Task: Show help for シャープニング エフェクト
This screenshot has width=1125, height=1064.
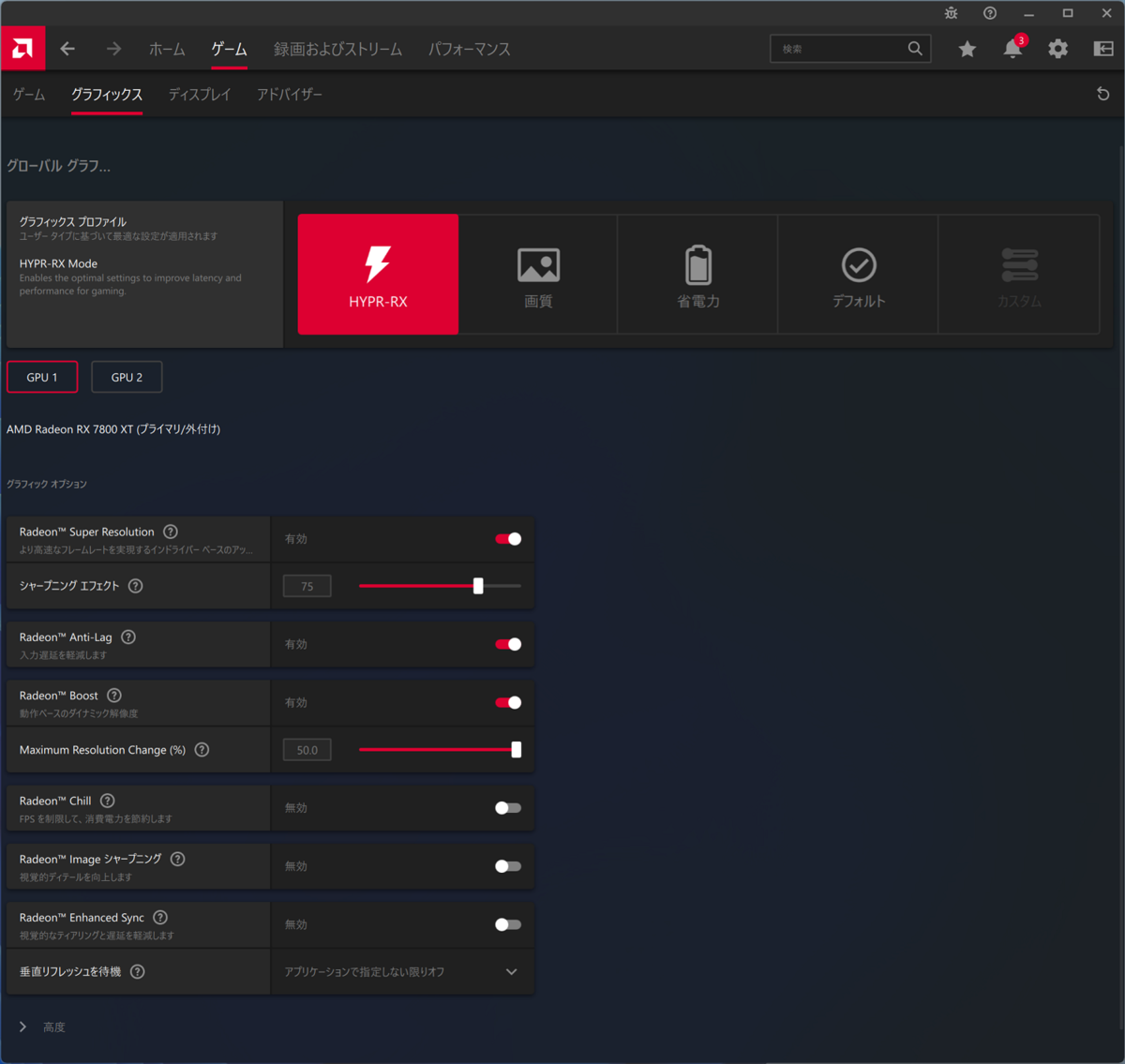Action: coord(135,586)
